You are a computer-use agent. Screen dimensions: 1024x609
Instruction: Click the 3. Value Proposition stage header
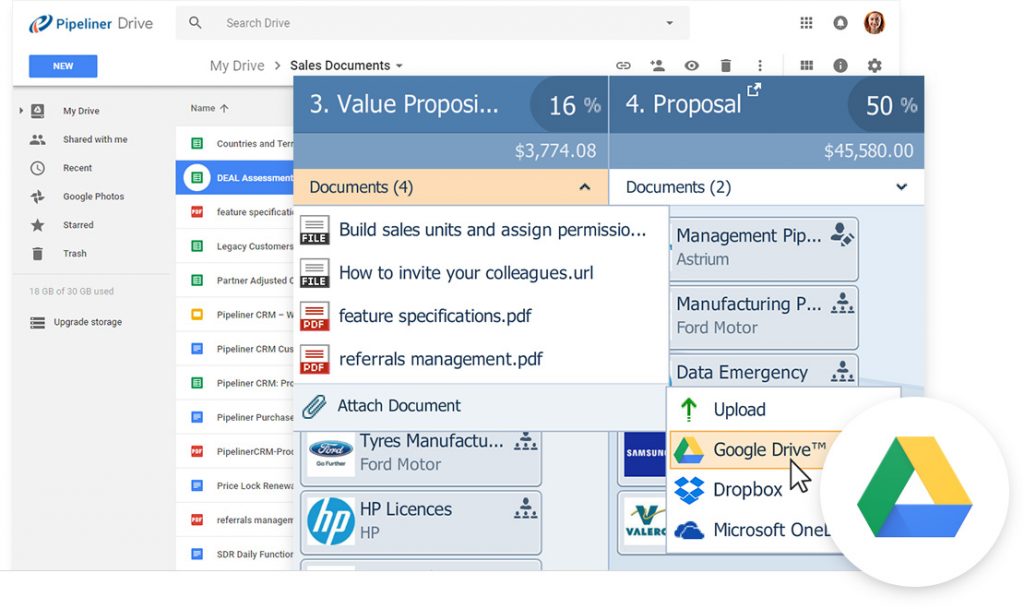pos(451,104)
